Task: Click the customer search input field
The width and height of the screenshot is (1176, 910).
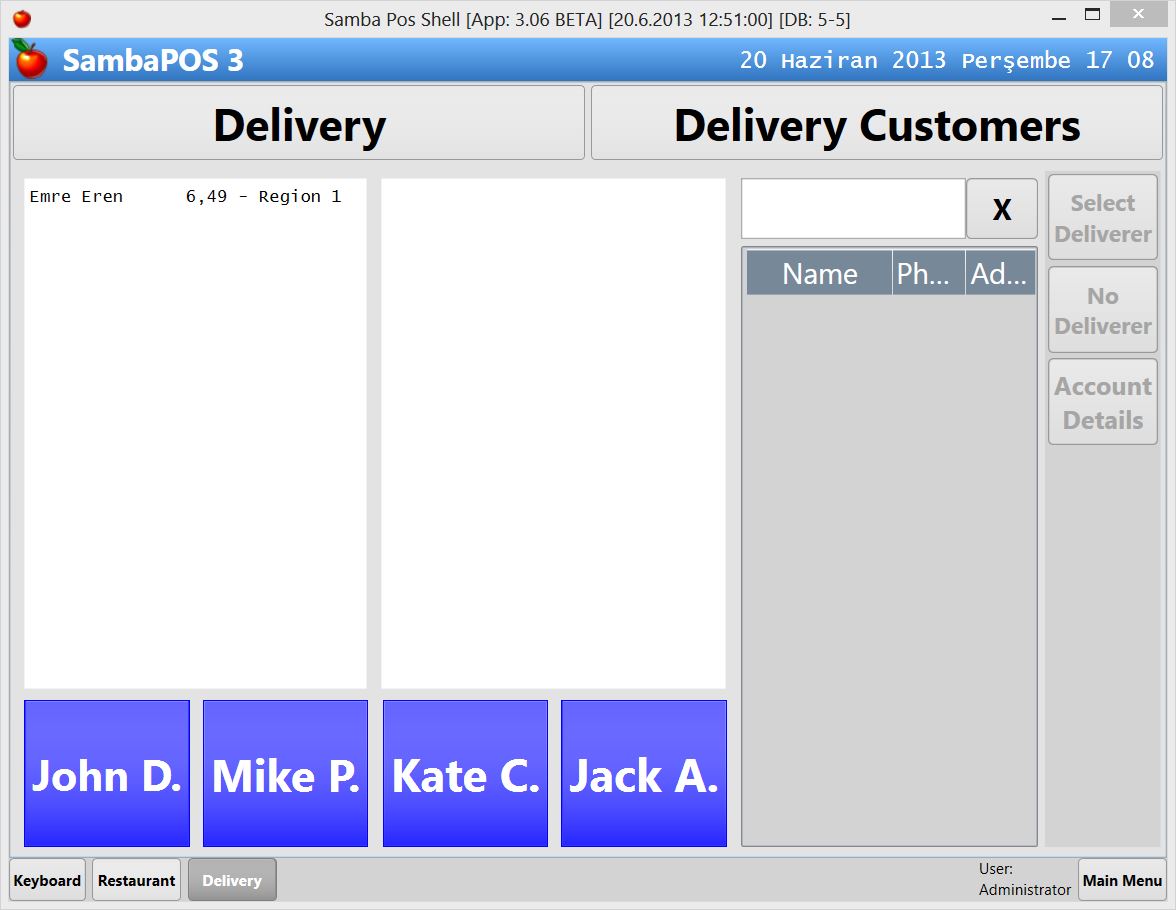Action: (852, 208)
